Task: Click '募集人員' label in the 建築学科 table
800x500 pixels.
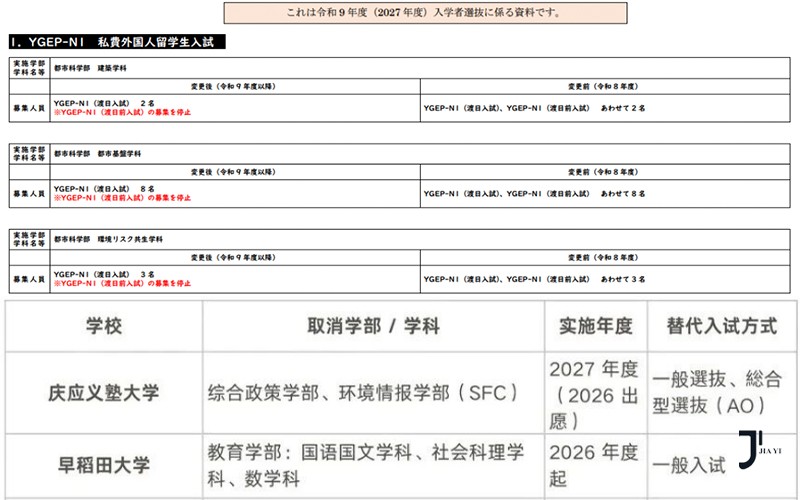Action: 29,108
